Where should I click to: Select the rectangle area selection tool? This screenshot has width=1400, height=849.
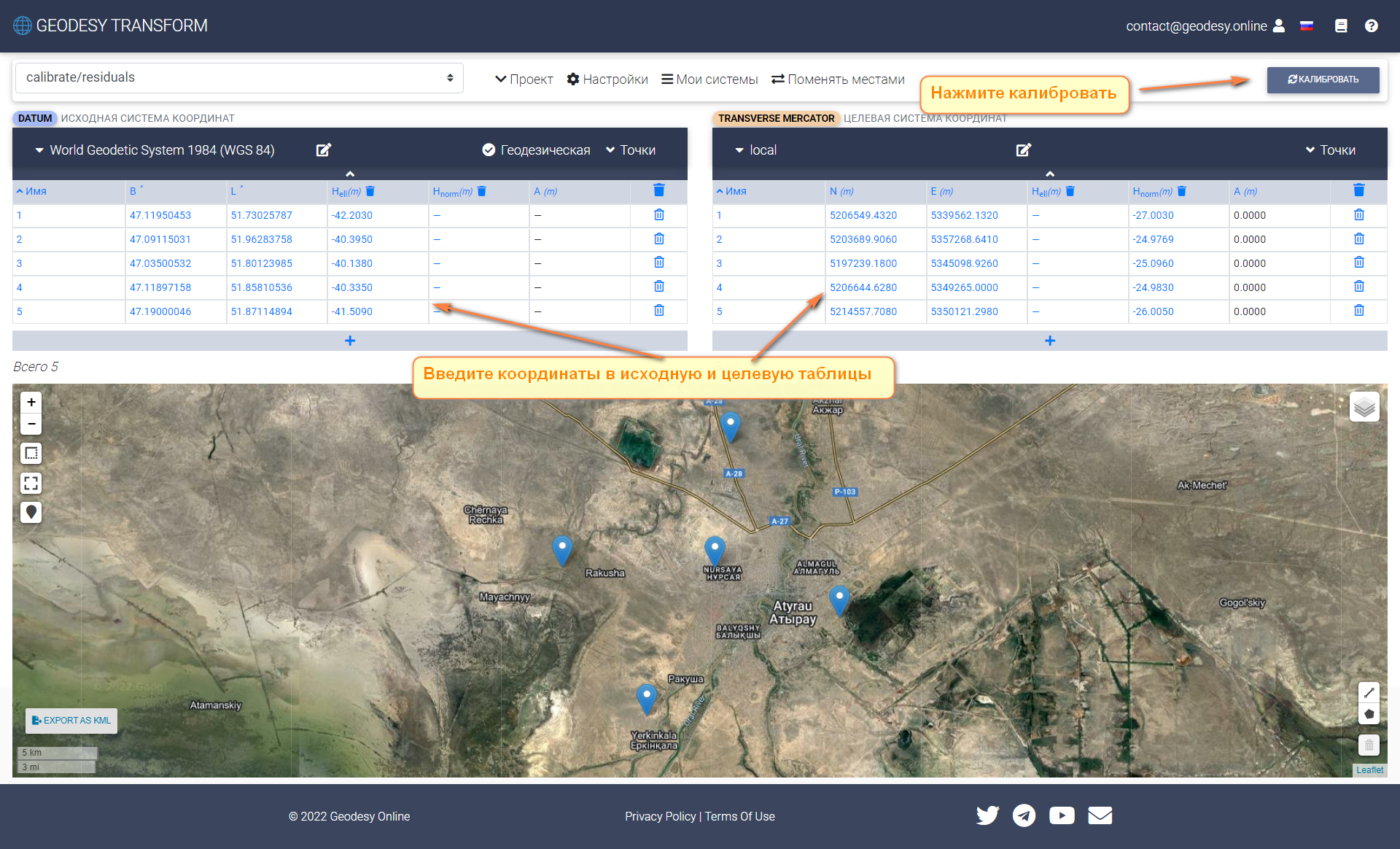point(31,454)
